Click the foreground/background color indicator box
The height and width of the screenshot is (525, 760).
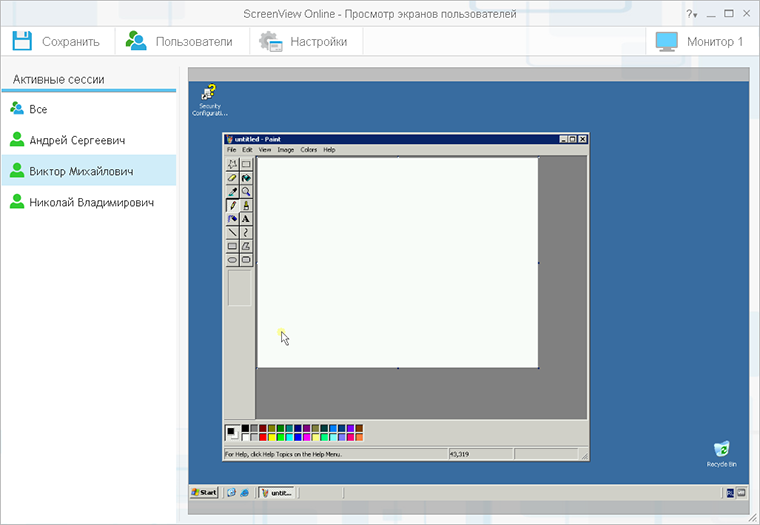pyautogui.click(x=232, y=432)
